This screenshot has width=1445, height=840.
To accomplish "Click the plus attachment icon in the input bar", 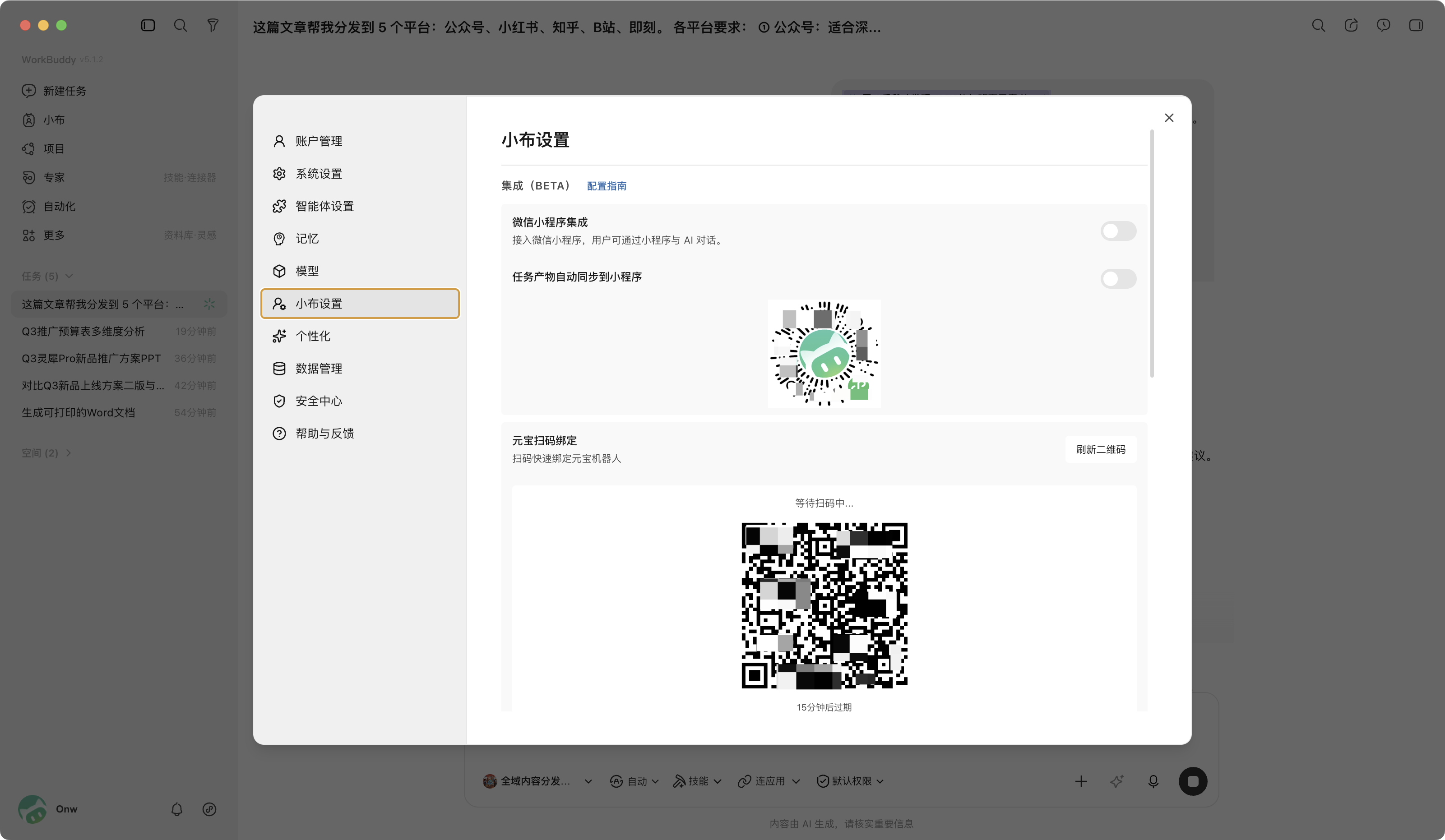I will pos(1081,781).
